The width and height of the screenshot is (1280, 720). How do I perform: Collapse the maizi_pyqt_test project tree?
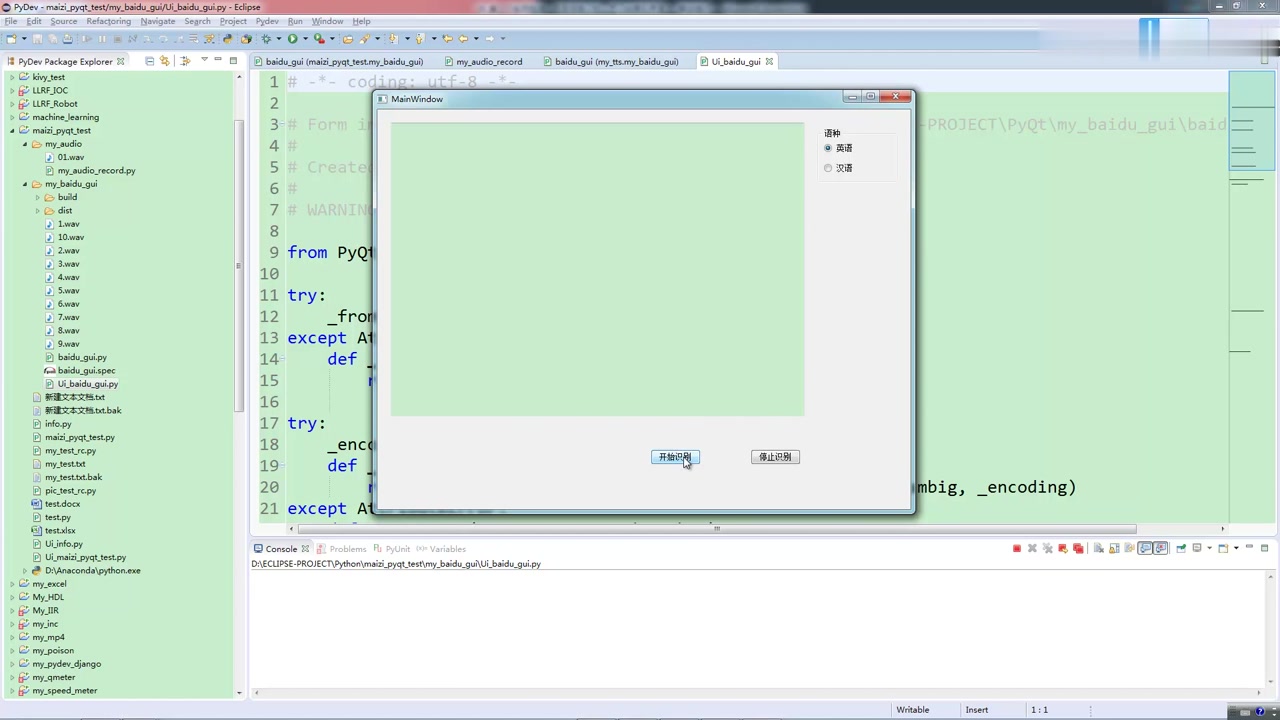coord(13,130)
